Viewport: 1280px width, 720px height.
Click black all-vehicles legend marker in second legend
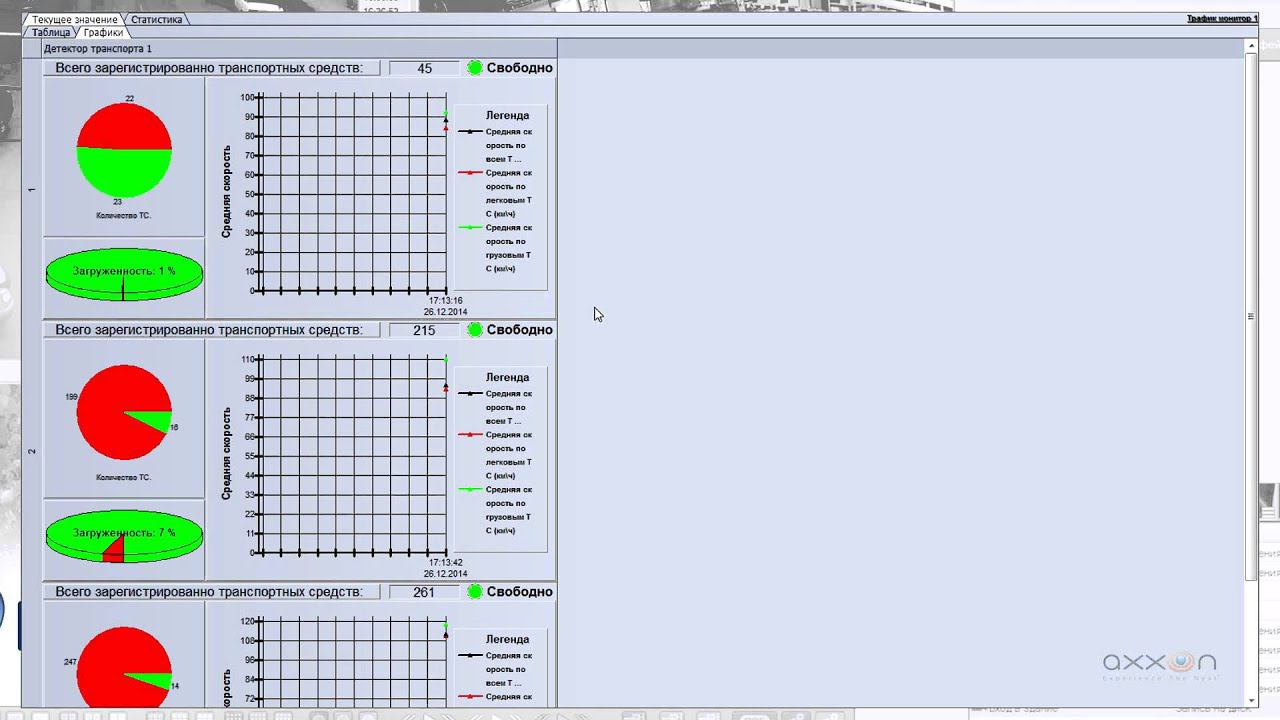pyautogui.click(x=470, y=393)
